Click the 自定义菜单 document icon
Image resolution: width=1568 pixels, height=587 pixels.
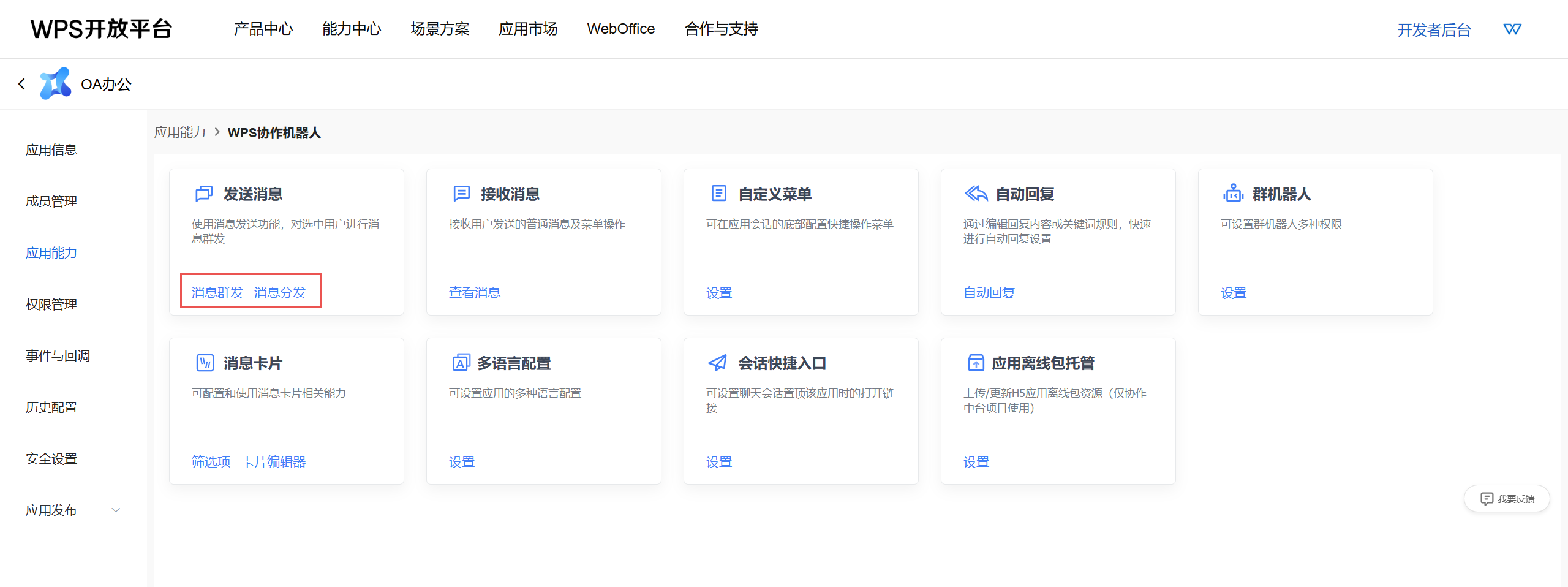click(x=717, y=193)
